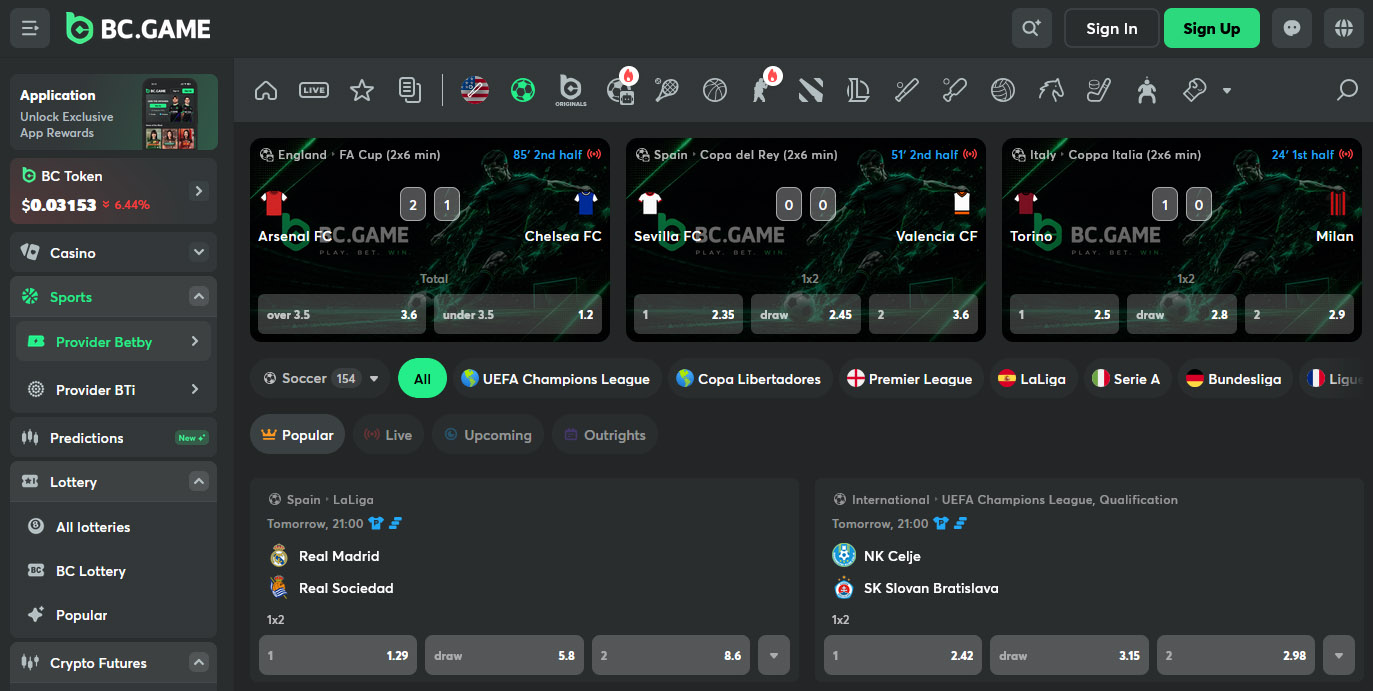
Task: Select the tennis racket icon
Action: pos(666,90)
